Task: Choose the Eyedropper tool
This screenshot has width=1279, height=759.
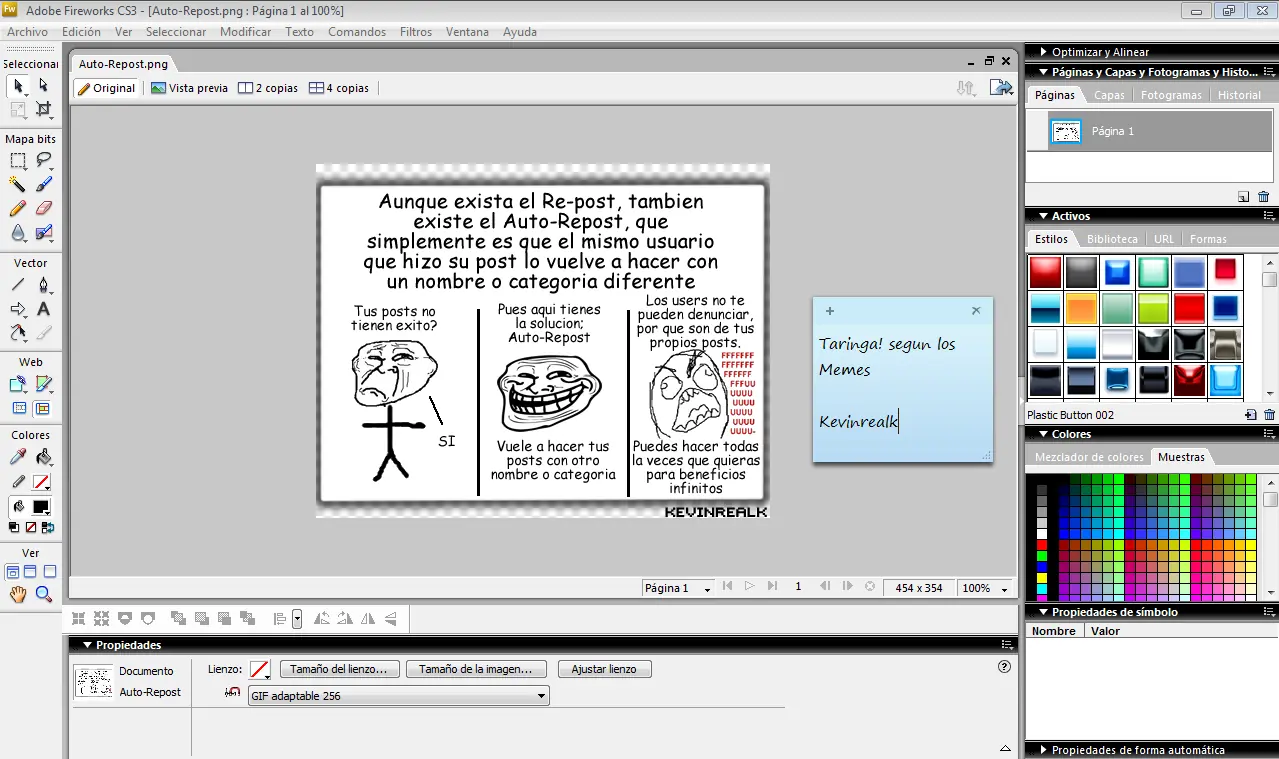Action: click(x=17, y=457)
